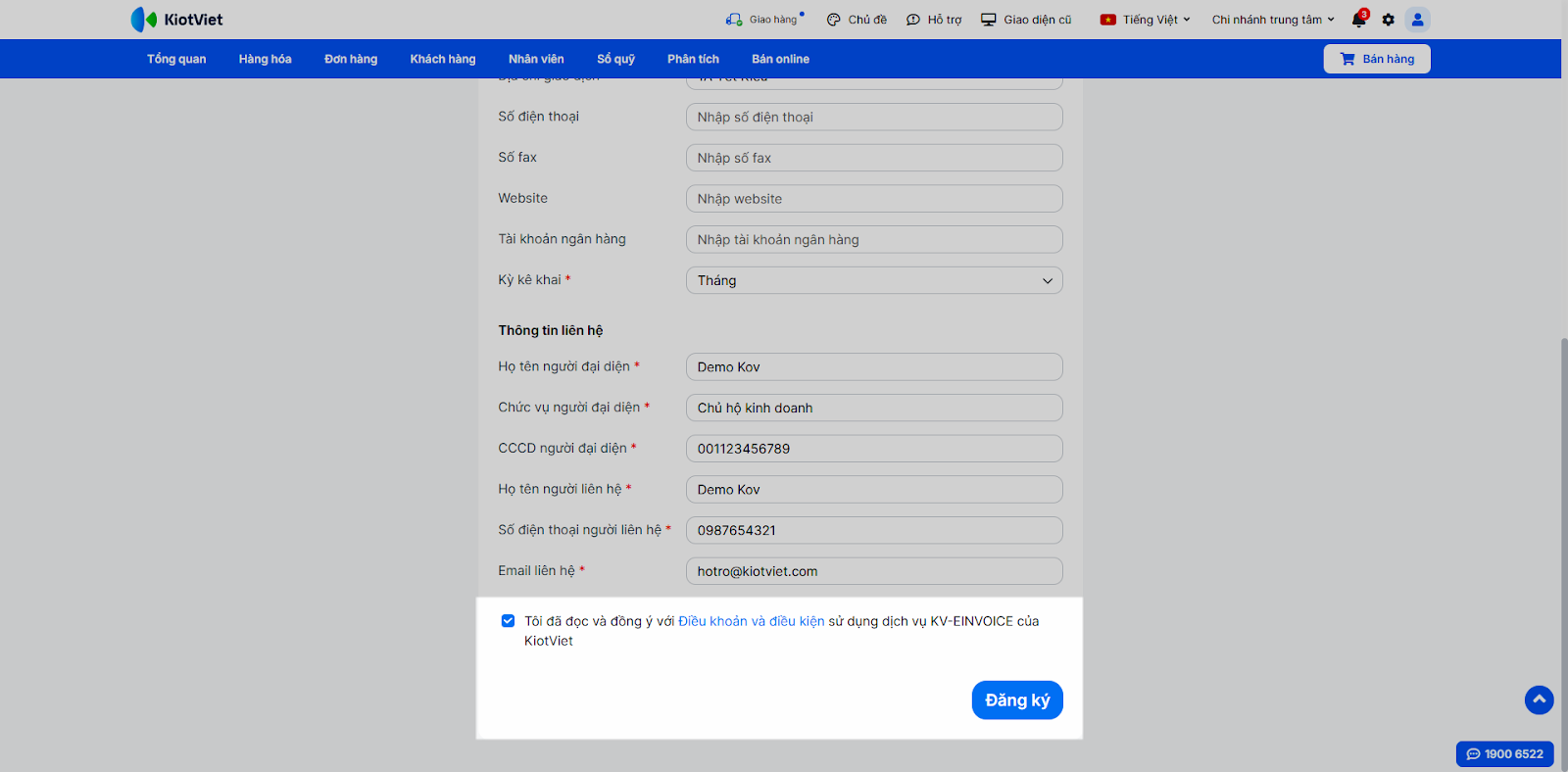The height and width of the screenshot is (772, 1568).
Task: Open the Điều khoản và điều kiện link
Action: tap(752, 621)
